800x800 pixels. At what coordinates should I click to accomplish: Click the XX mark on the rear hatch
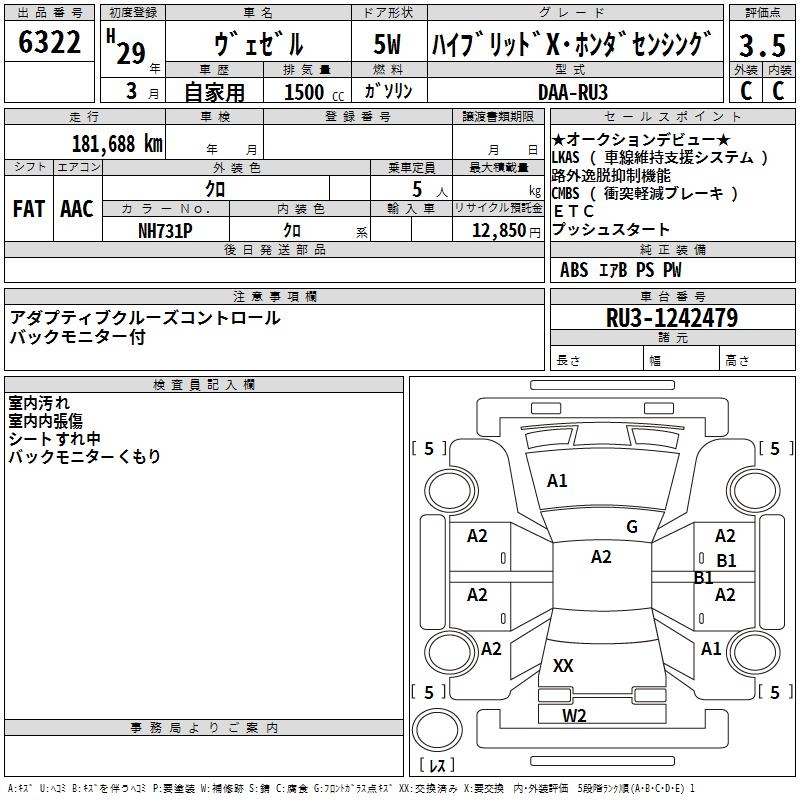tap(563, 665)
